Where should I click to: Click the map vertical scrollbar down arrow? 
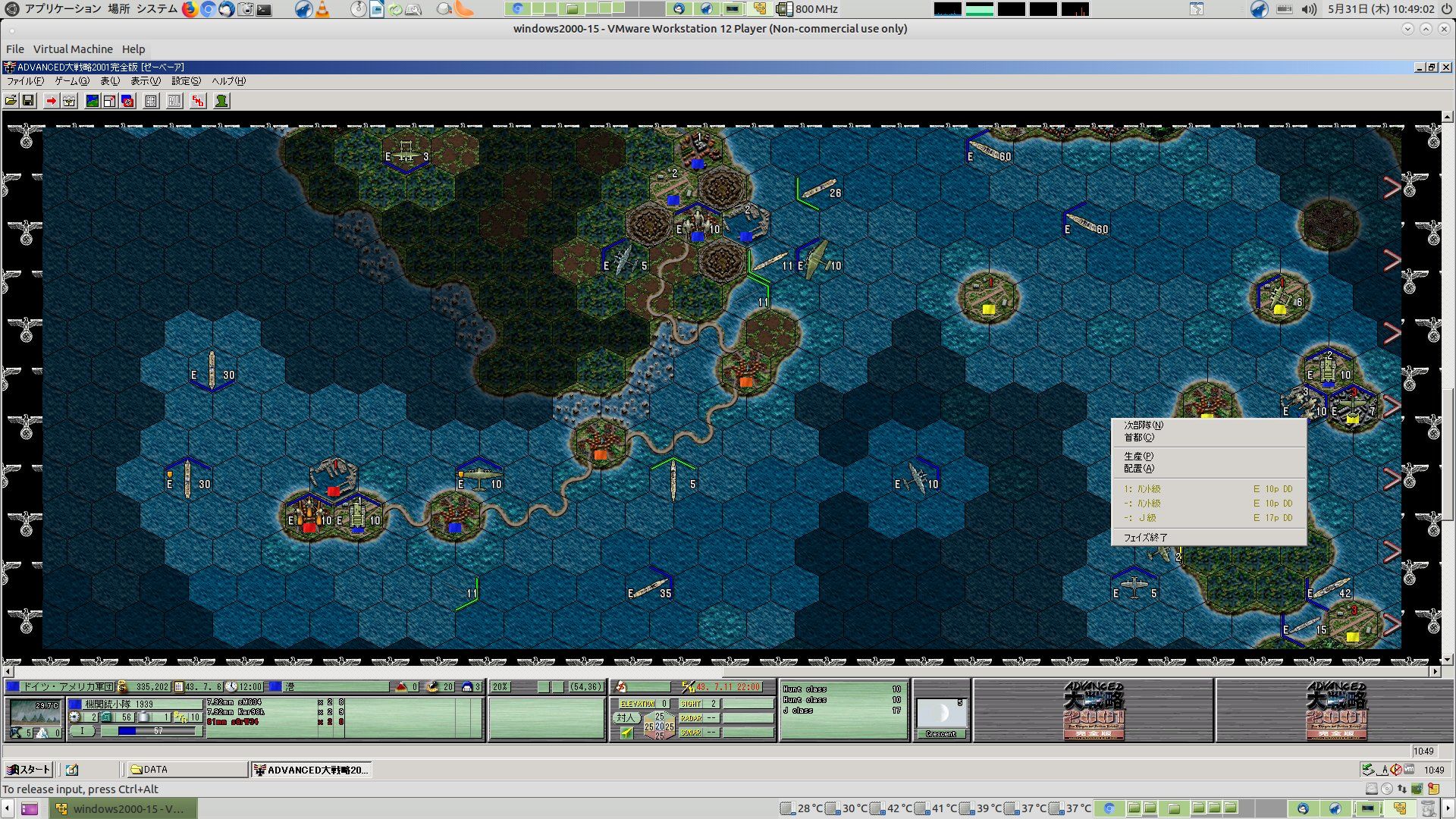click(1448, 660)
